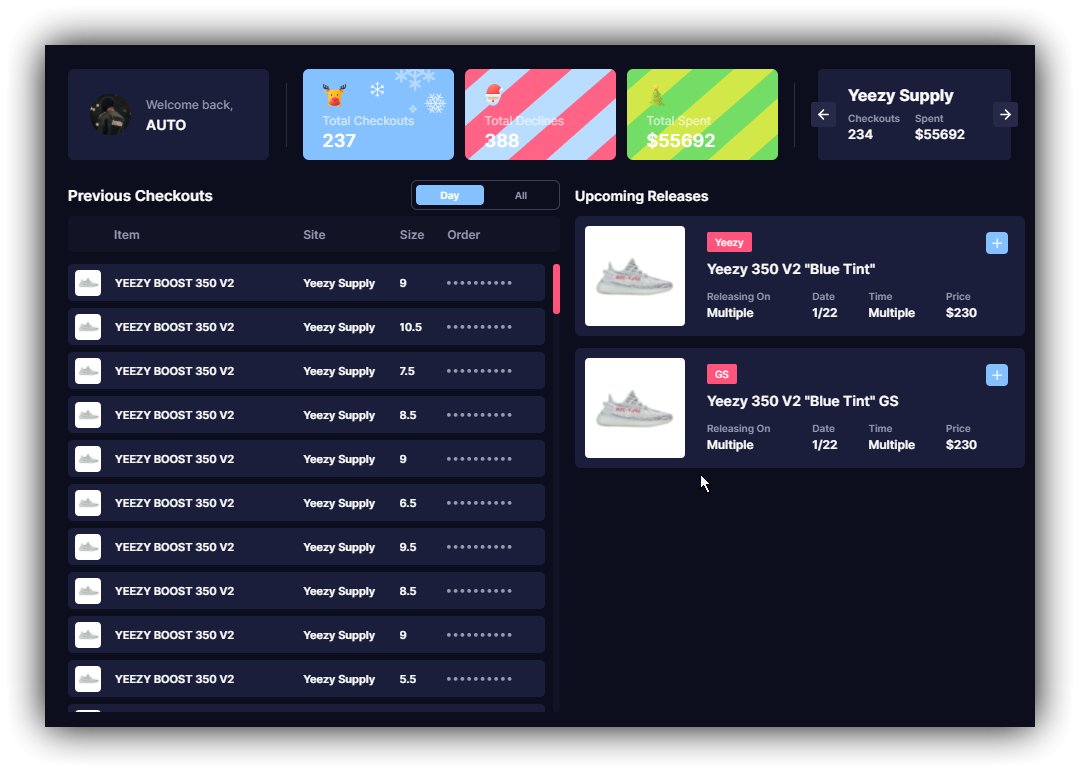Open the Yeezy 350 V2 "Blue Tint" shoe thumbnail
1080x772 pixels.
(x=635, y=276)
